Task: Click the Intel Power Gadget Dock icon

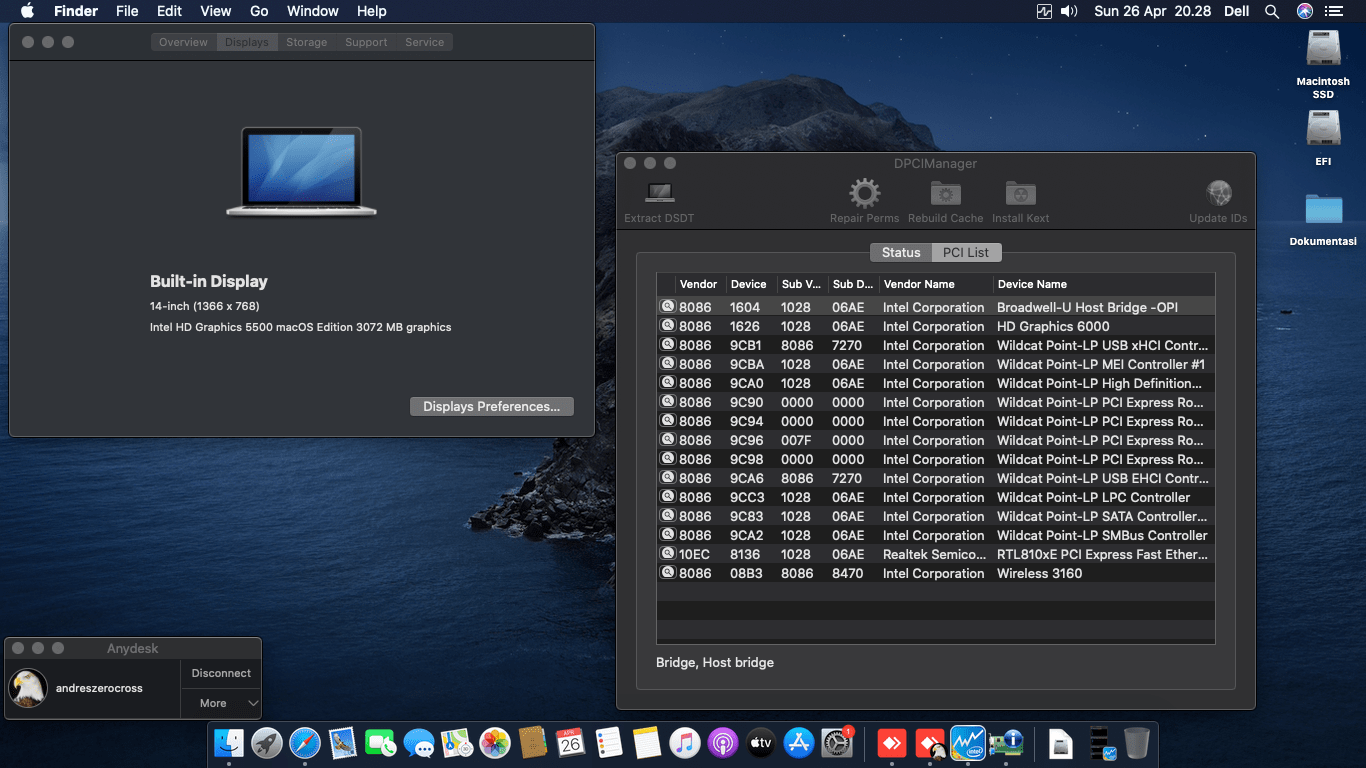Action: (x=968, y=743)
